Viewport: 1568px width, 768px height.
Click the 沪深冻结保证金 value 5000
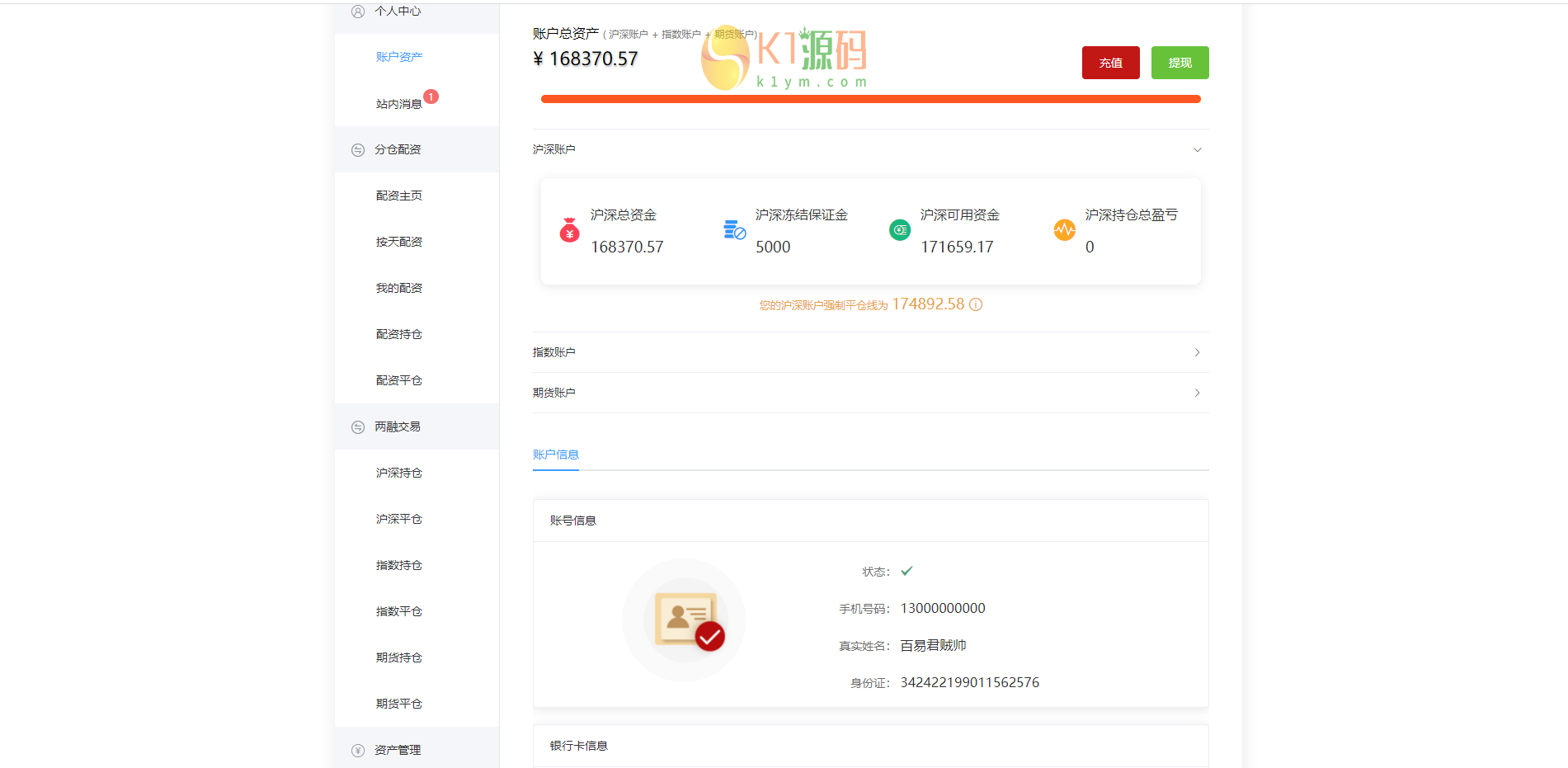pos(773,247)
